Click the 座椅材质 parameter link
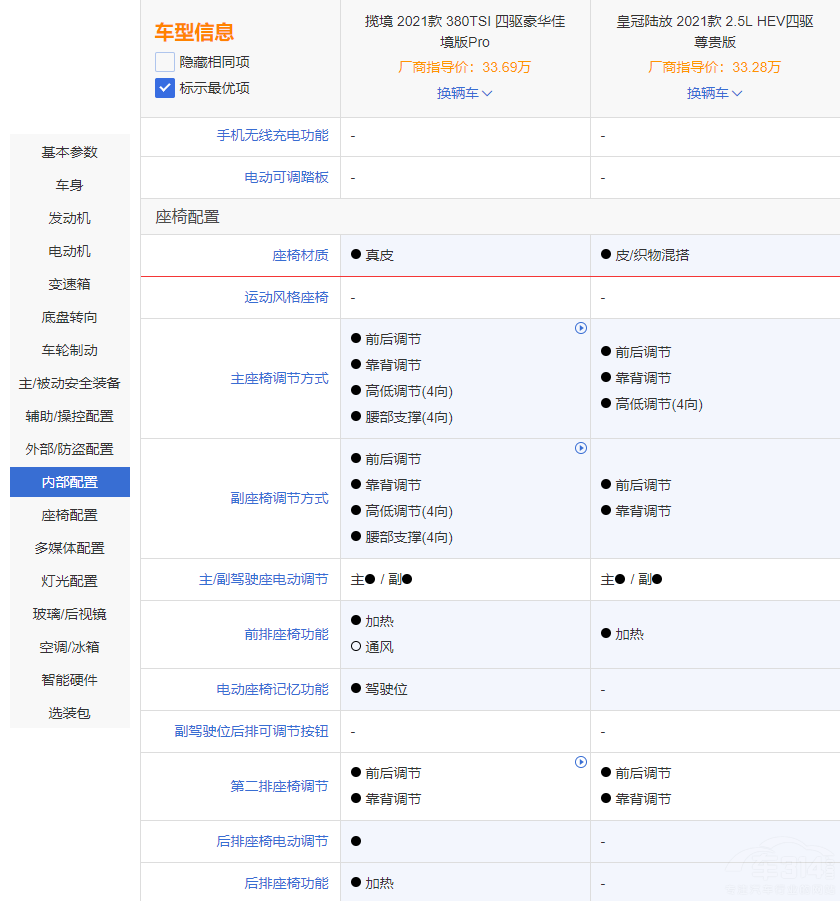840x901 pixels. coord(300,255)
